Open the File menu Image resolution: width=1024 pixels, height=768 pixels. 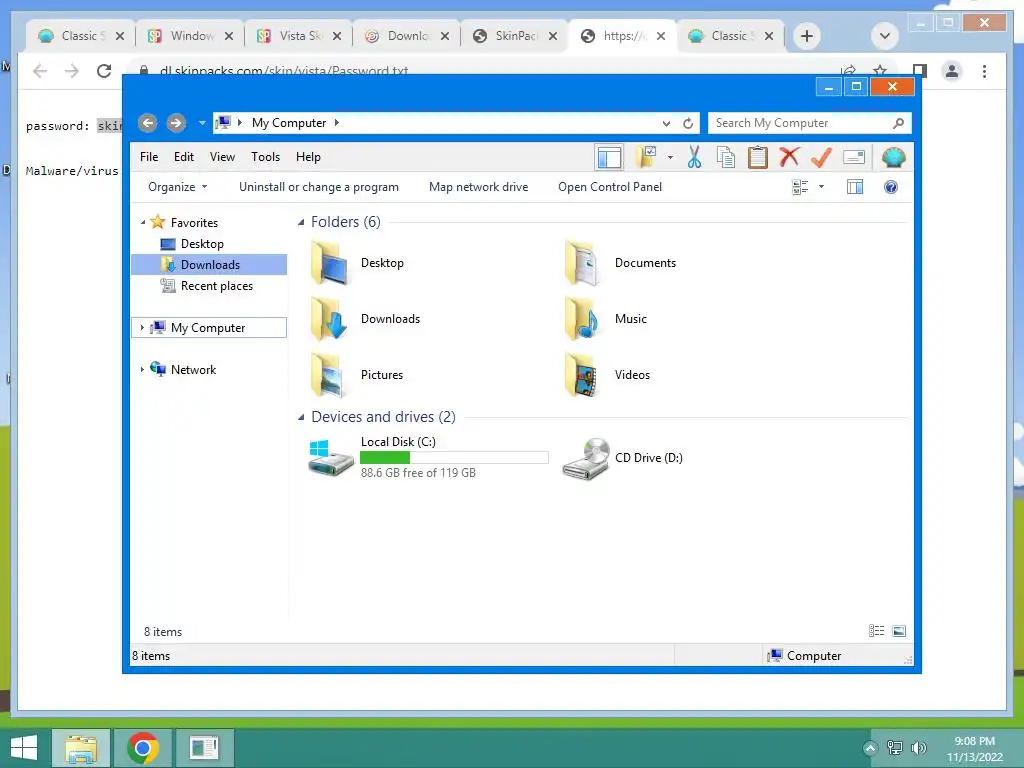click(x=149, y=157)
